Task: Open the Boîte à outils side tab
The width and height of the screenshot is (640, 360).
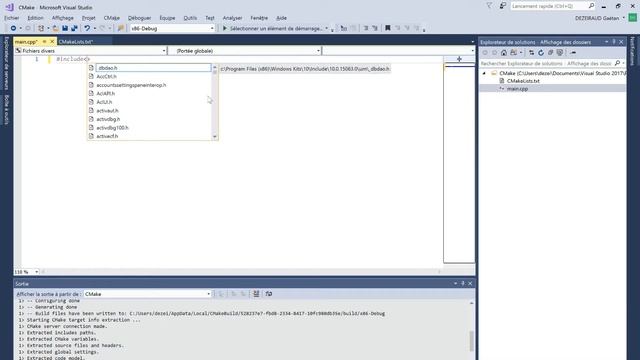Action: [6, 109]
